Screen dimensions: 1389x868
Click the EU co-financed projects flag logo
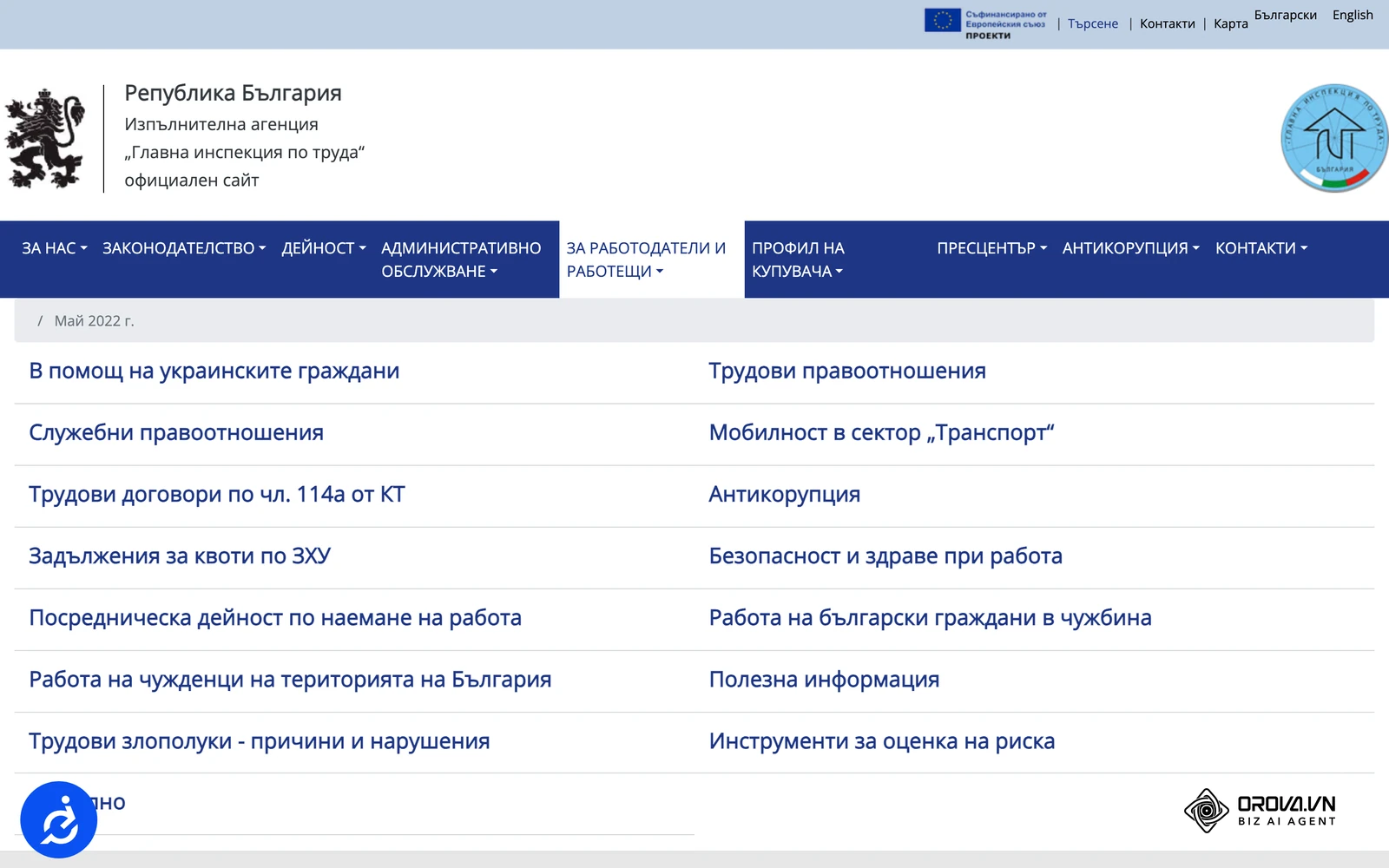[986, 23]
